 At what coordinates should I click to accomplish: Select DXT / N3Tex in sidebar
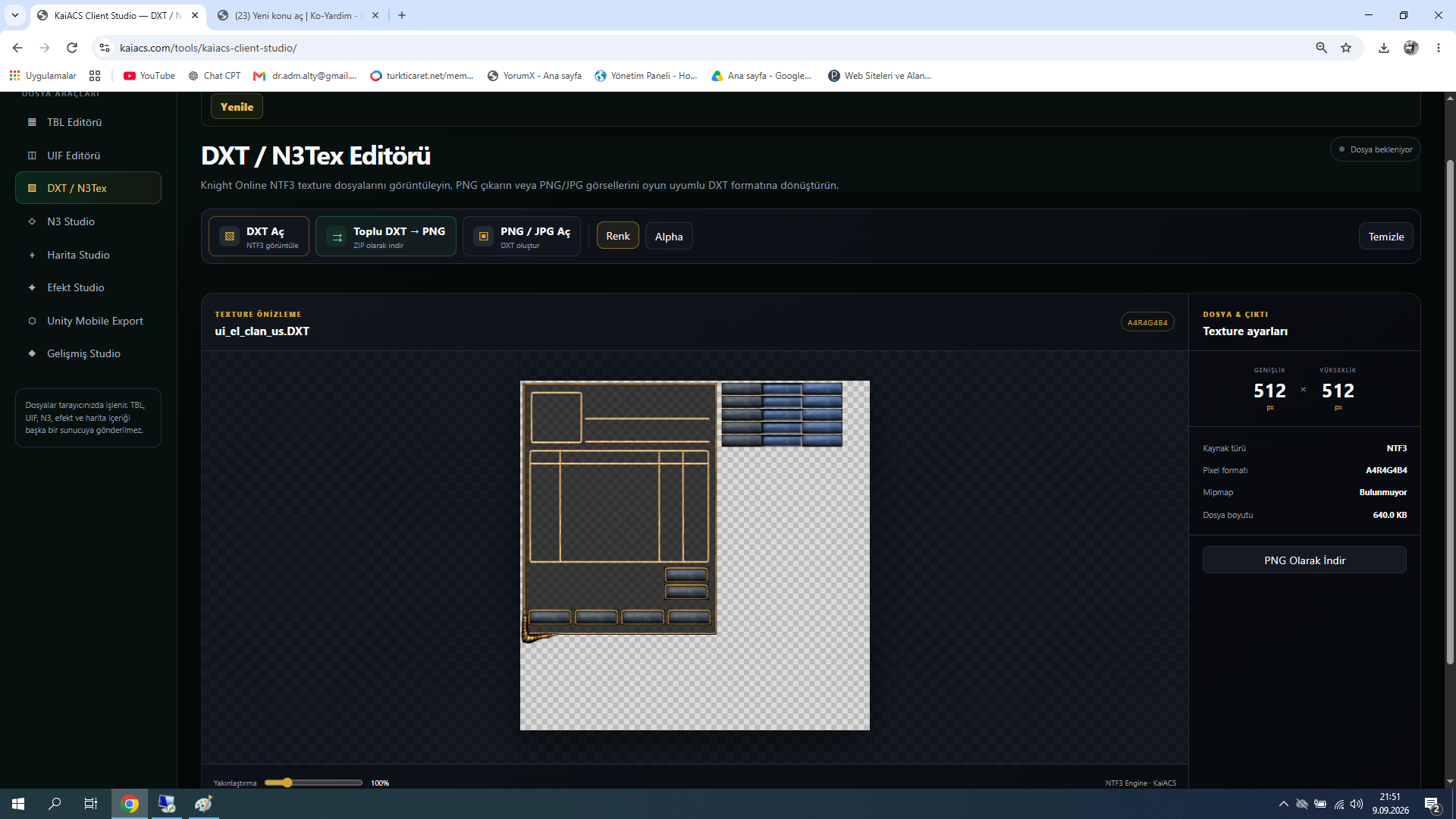(88, 188)
